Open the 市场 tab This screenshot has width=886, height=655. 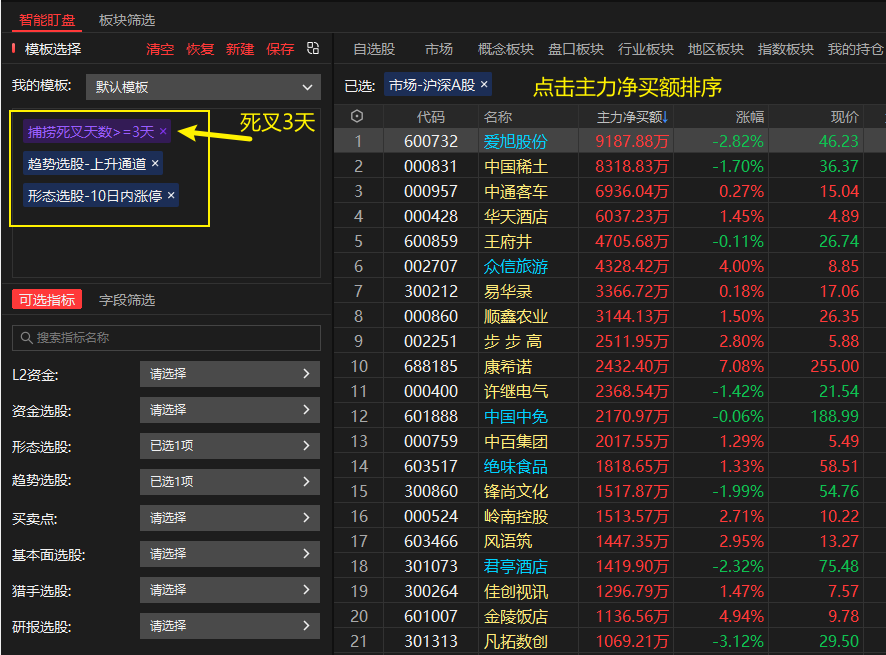[x=439, y=49]
